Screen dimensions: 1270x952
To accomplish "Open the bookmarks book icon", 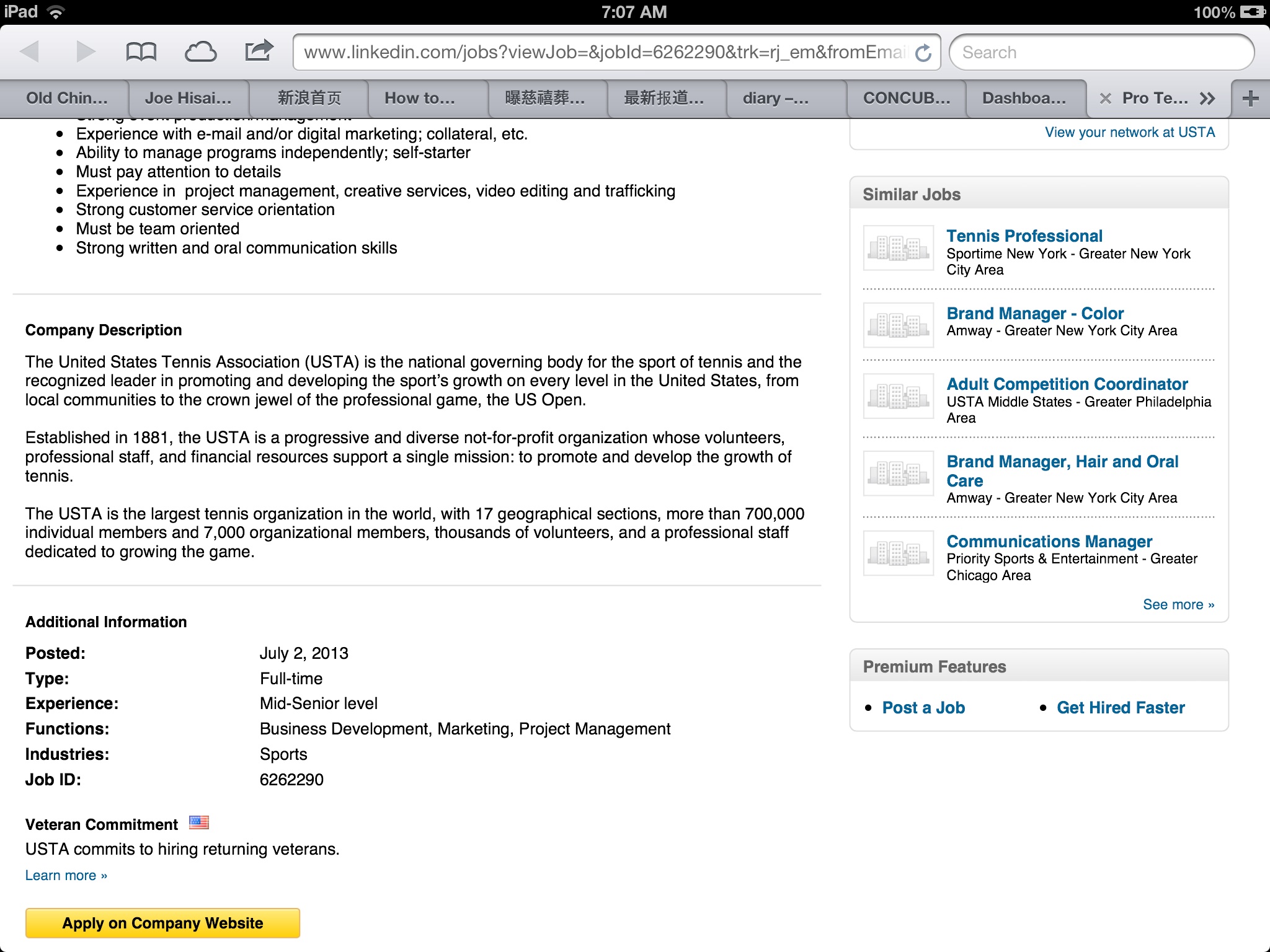I will [141, 52].
